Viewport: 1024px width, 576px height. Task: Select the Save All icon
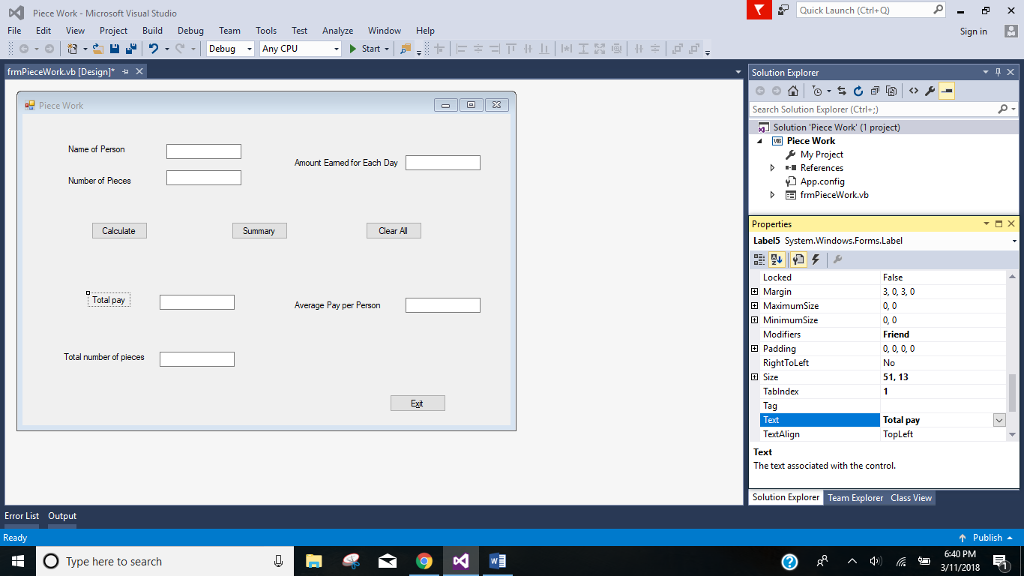point(131,47)
